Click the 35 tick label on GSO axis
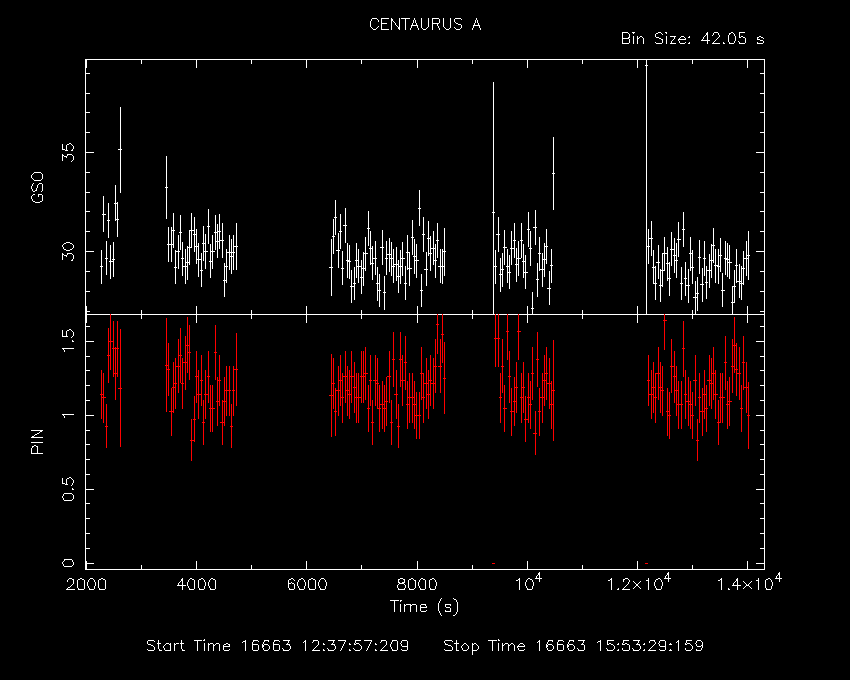 68,152
